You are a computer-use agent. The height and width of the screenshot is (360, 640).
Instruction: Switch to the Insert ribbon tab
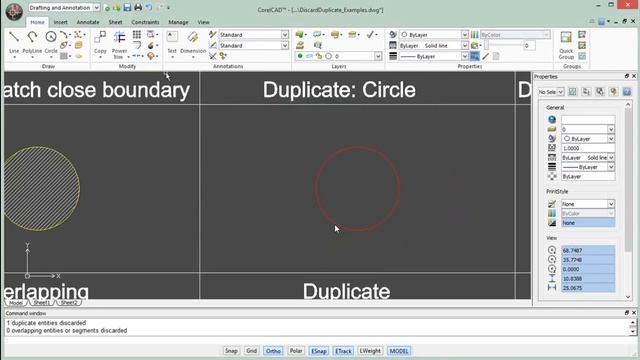click(60, 22)
